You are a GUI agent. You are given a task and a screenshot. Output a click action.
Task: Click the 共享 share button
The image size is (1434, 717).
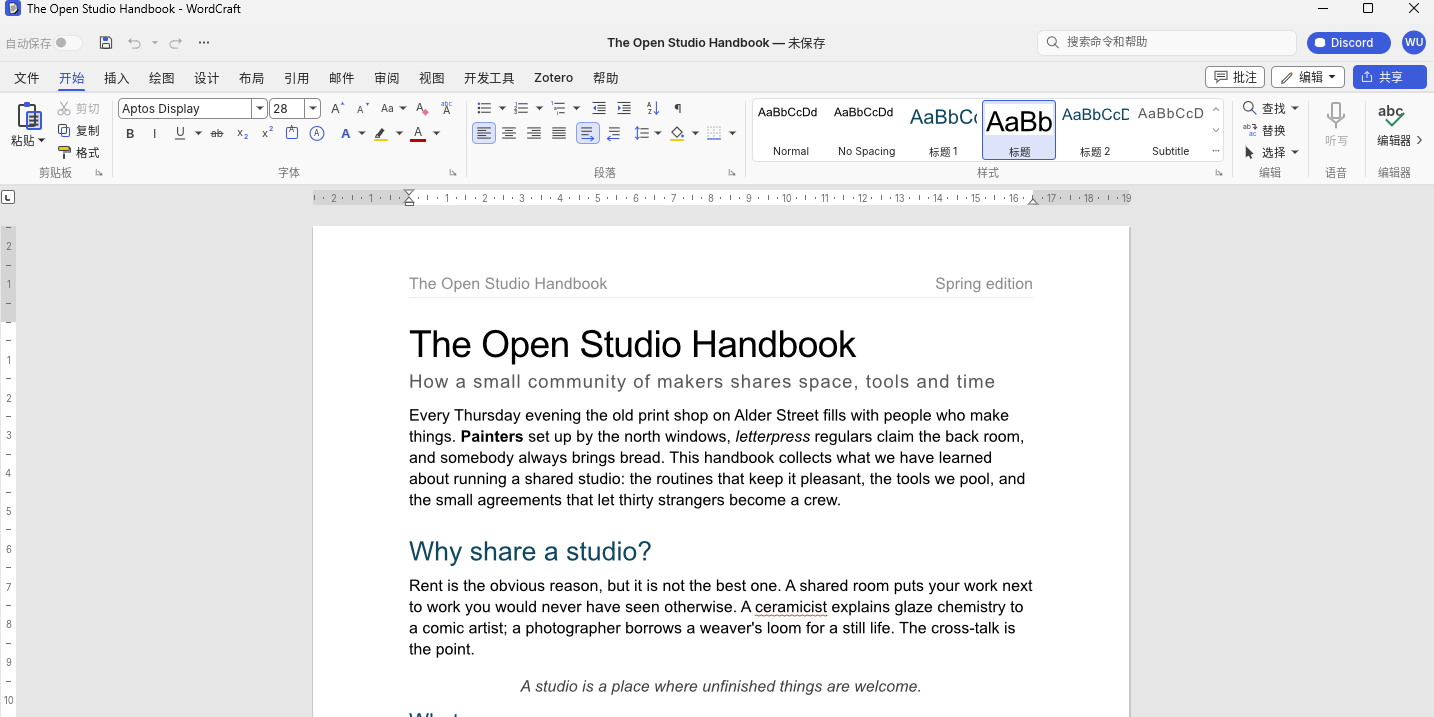pyautogui.click(x=1390, y=77)
